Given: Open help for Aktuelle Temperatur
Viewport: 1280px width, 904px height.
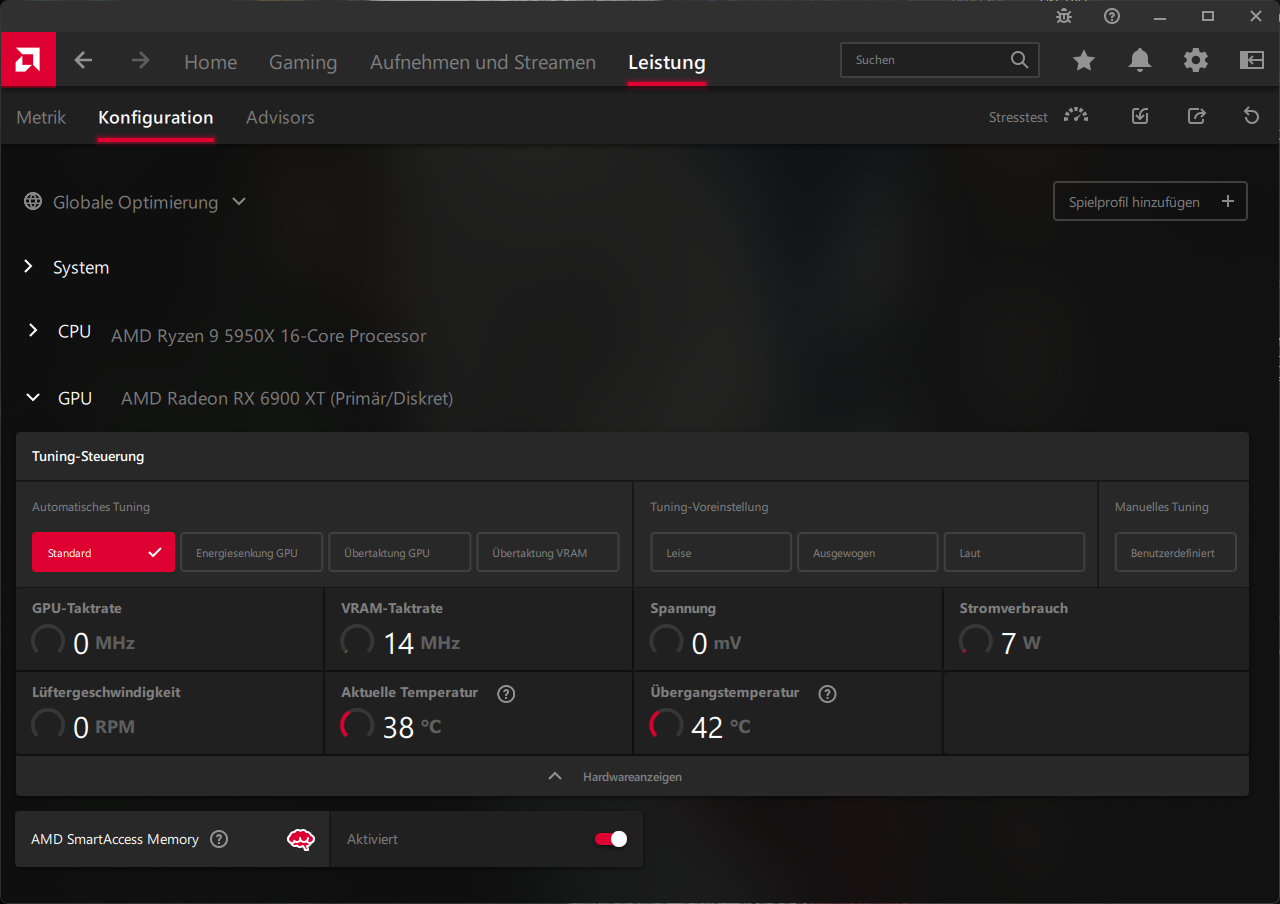Looking at the screenshot, I should tap(506, 693).
